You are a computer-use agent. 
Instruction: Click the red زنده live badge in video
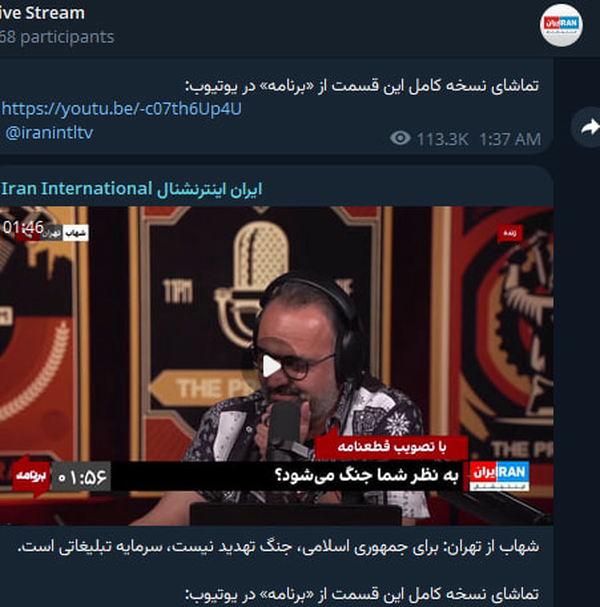(510, 233)
